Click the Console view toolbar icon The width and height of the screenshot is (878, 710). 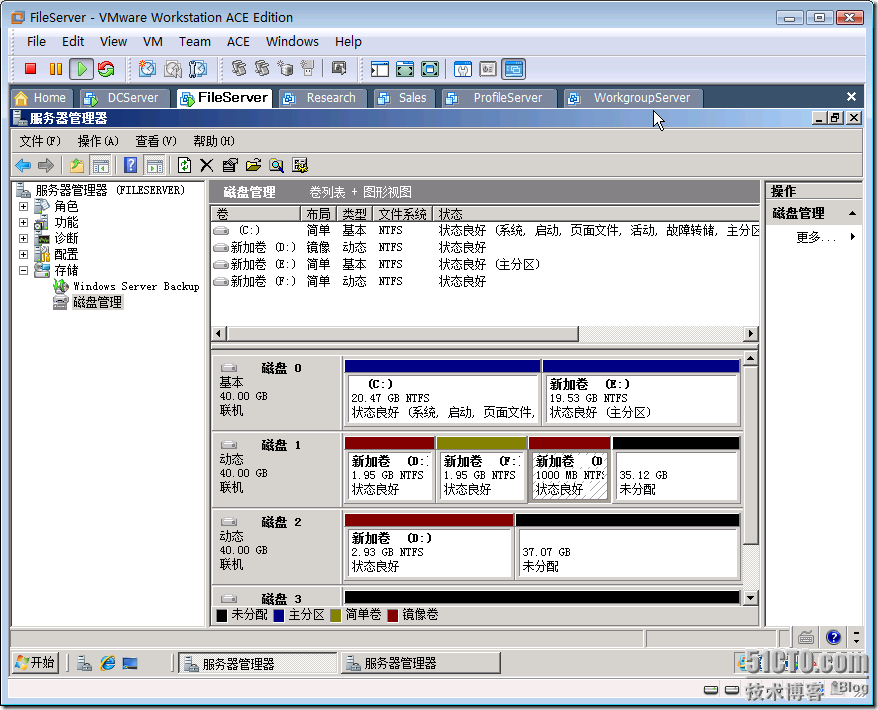click(x=513, y=69)
